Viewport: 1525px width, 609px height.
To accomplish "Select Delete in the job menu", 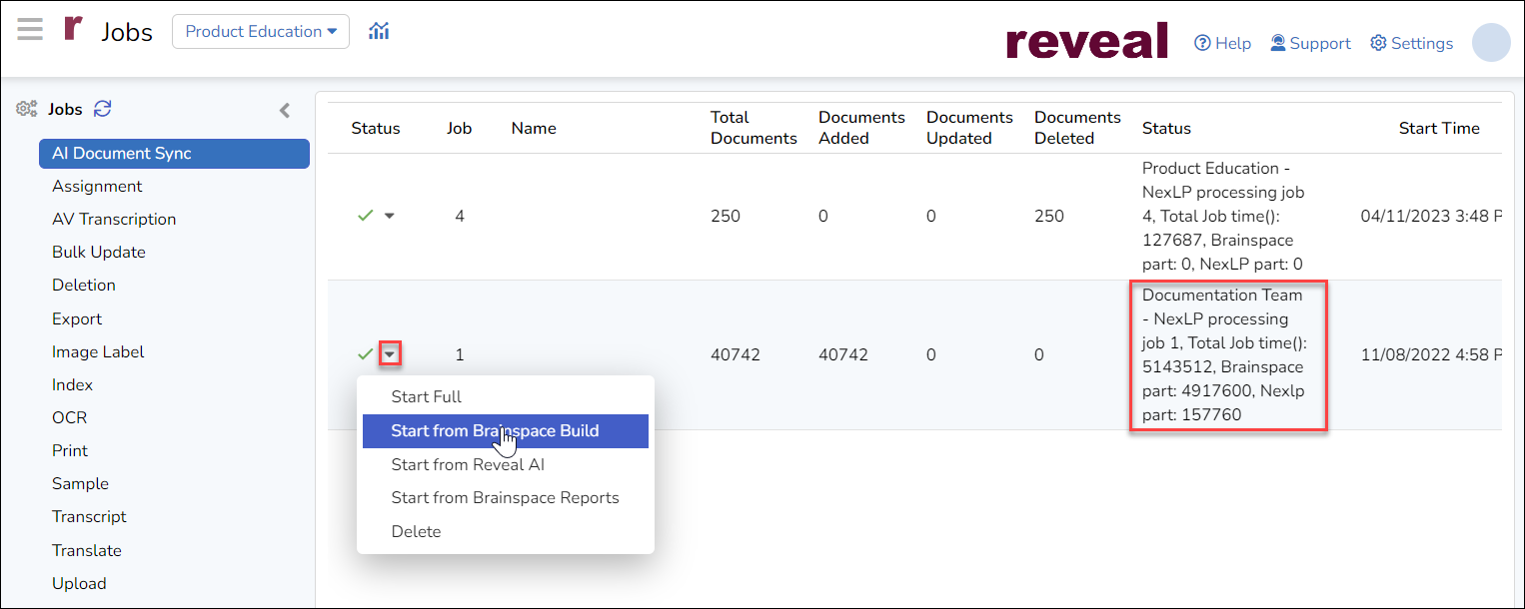I will click(416, 531).
